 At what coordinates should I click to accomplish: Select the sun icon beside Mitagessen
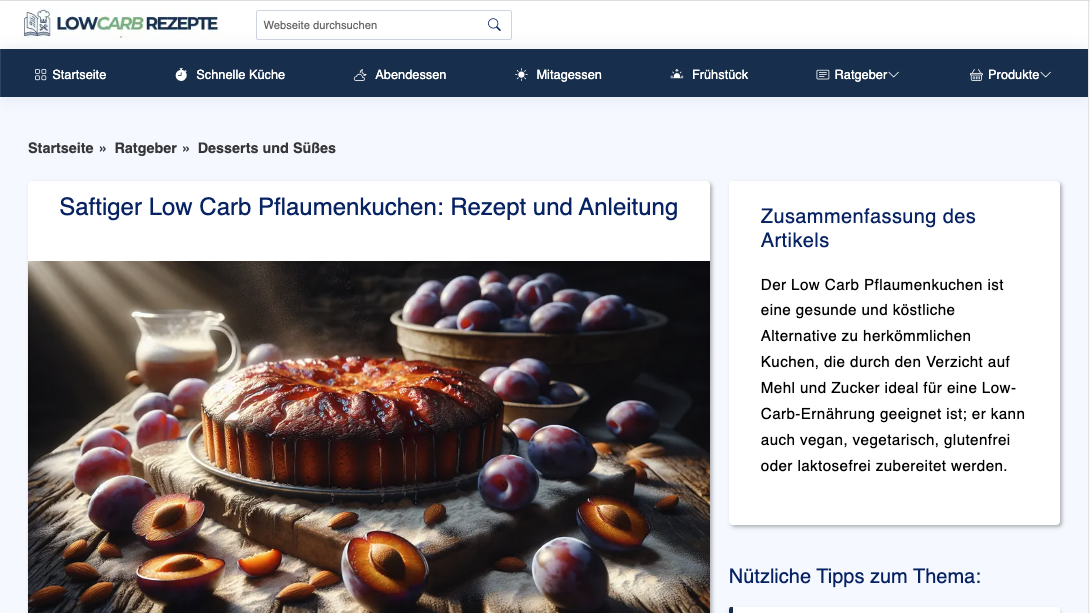[519, 73]
